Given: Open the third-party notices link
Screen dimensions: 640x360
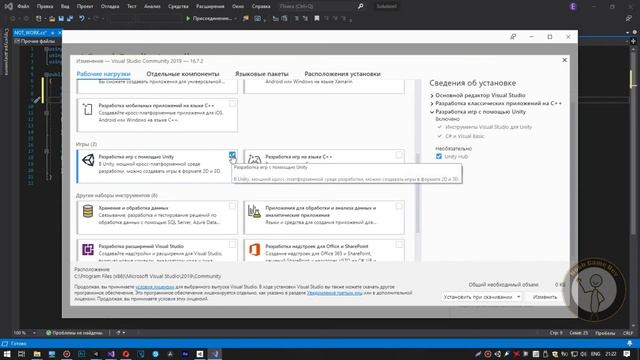Looking at the screenshot, I should click(x=335, y=293).
